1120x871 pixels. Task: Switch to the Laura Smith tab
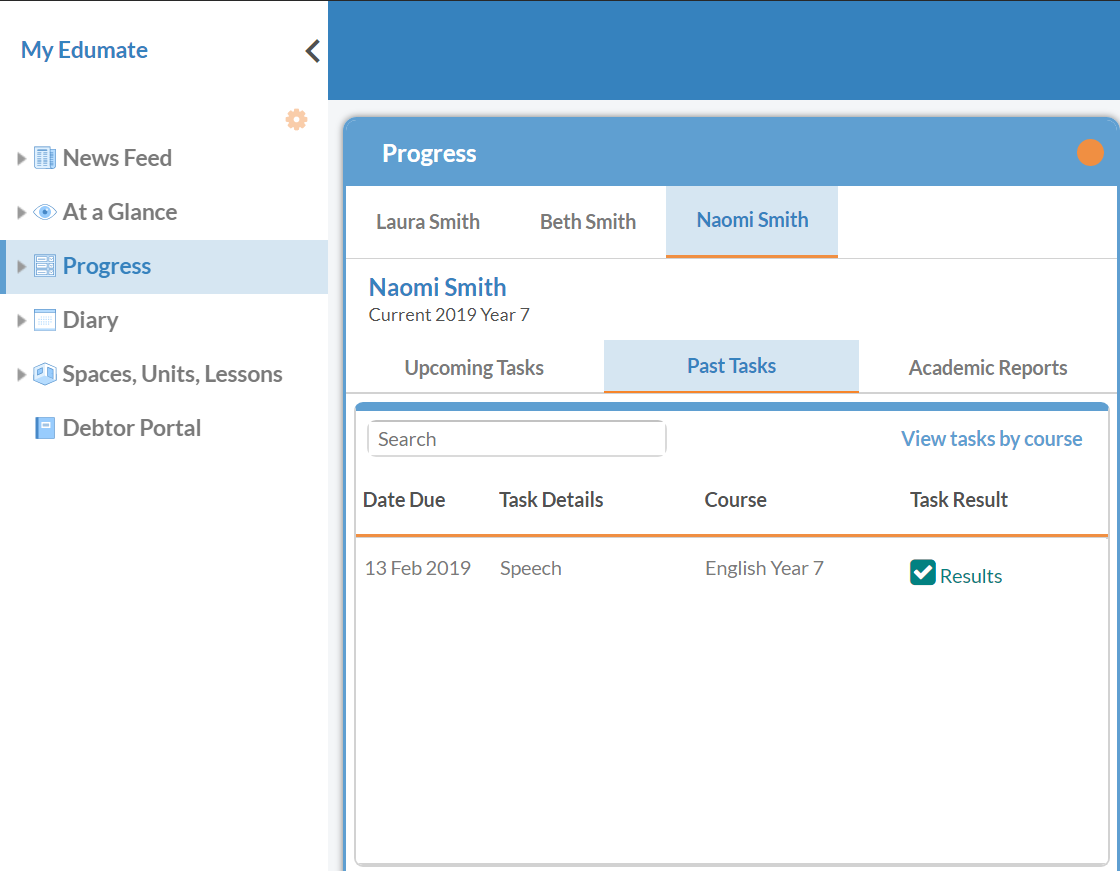(x=427, y=222)
